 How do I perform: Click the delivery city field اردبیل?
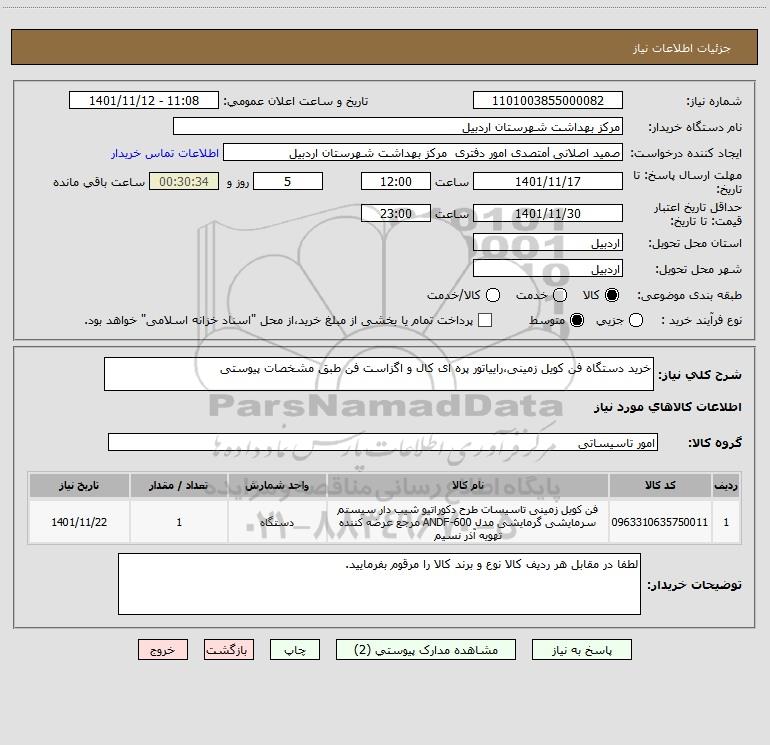tap(548, 268)
